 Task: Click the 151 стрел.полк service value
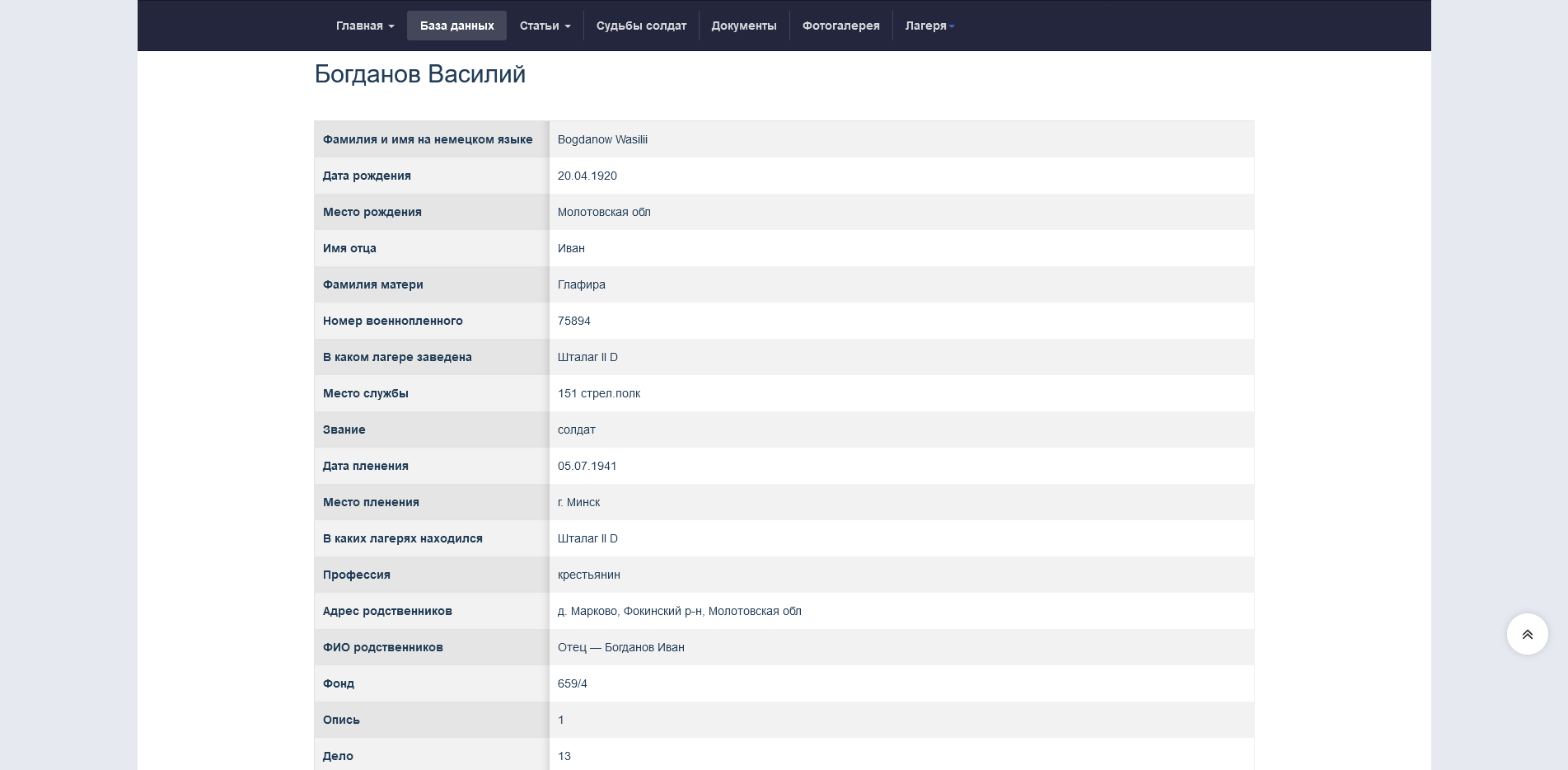tap(598, 393)
